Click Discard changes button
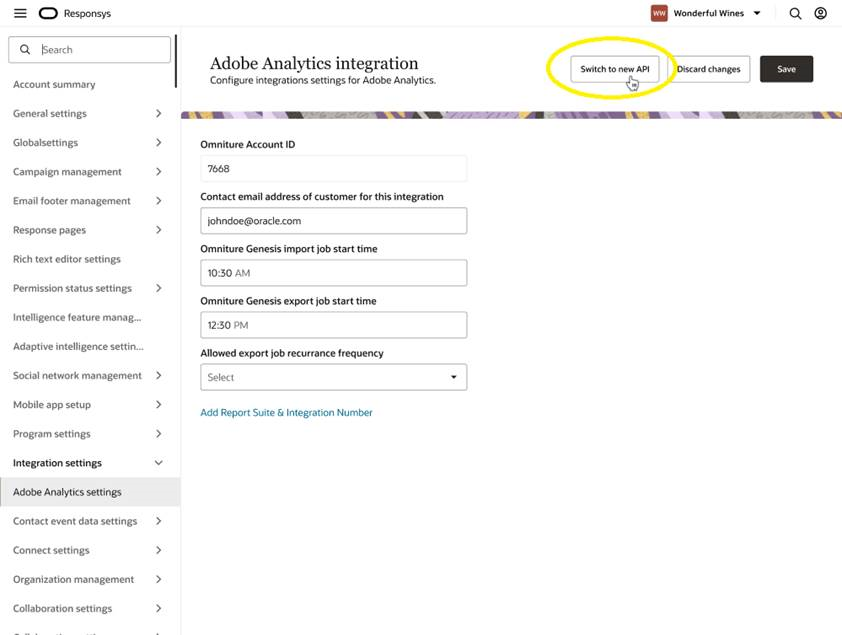842x635 pixels. coord(708,69)
